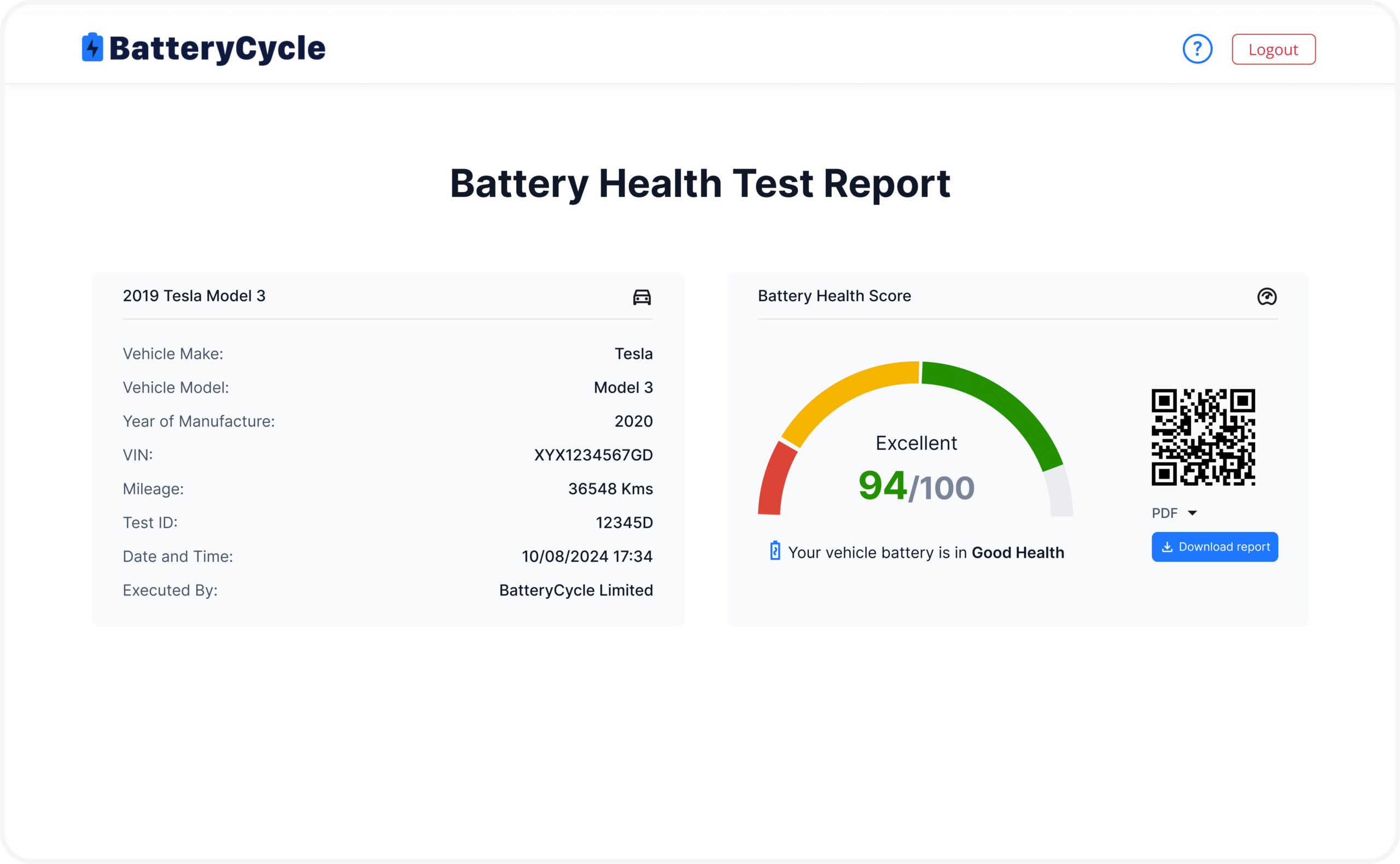Click the gauge icon beside Battery Health Score
This screenshot has height=864, width=1400.
(1266, 296)
